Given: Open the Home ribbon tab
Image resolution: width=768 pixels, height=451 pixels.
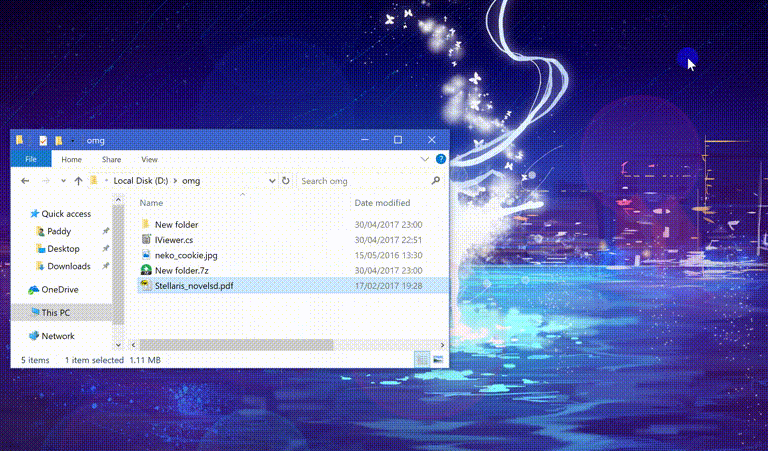Looking at the screenshot, I should click(x=72, y=159).
